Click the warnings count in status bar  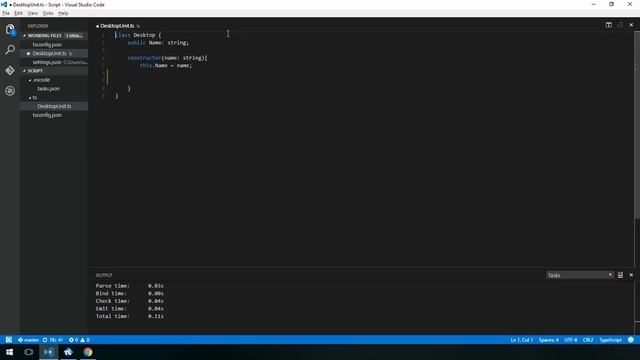(x=85, y=340)
